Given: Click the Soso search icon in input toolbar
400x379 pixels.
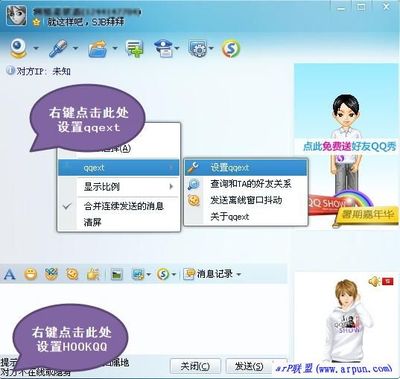Looking at the screenshot, I should coord(164,274).
